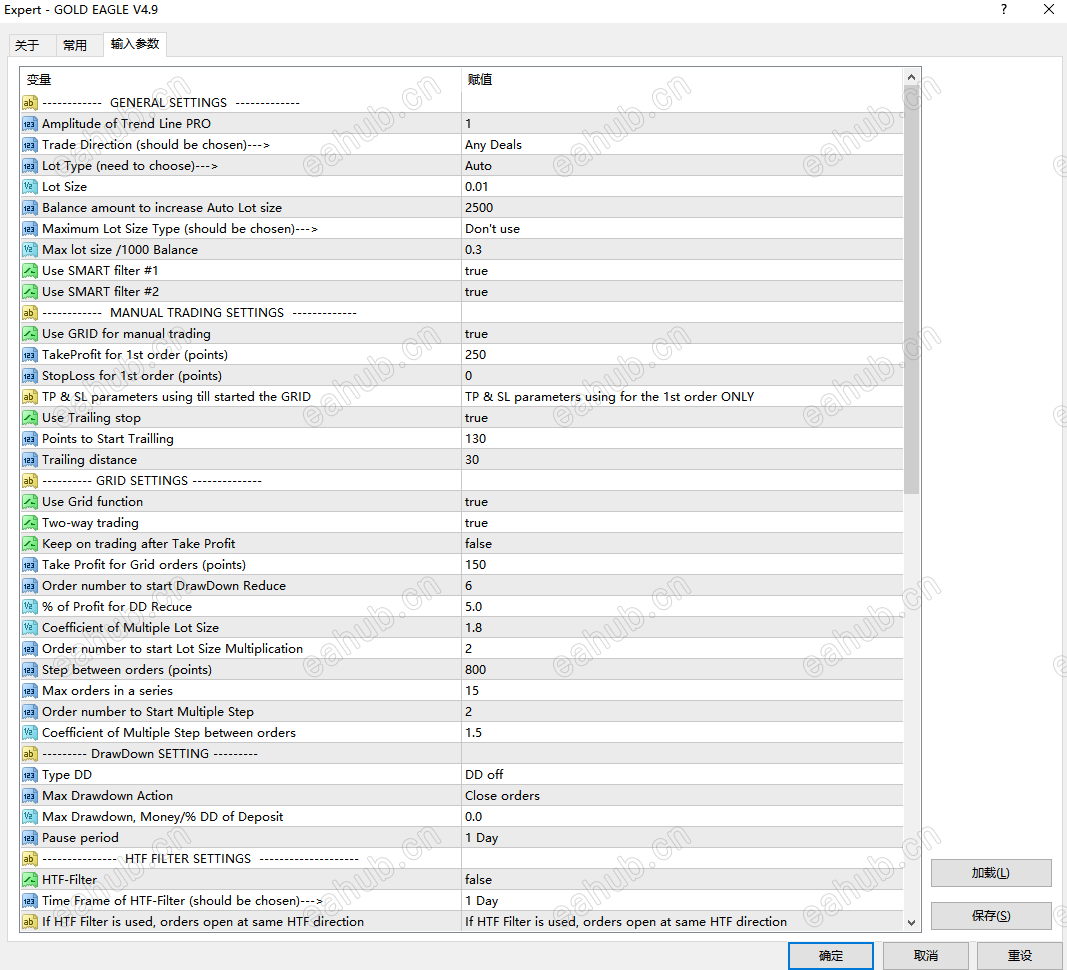The width and height of the screenshot is (1067, 970).
Task: Click the double-type icon beside Lot Size
Action: [x=29, y=187]
